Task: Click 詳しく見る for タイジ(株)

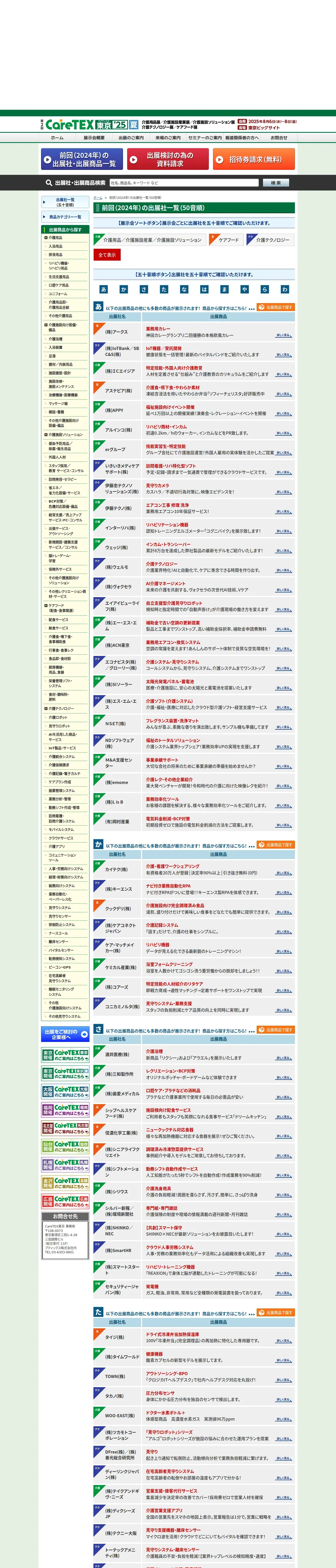Action: [284, 1341]
